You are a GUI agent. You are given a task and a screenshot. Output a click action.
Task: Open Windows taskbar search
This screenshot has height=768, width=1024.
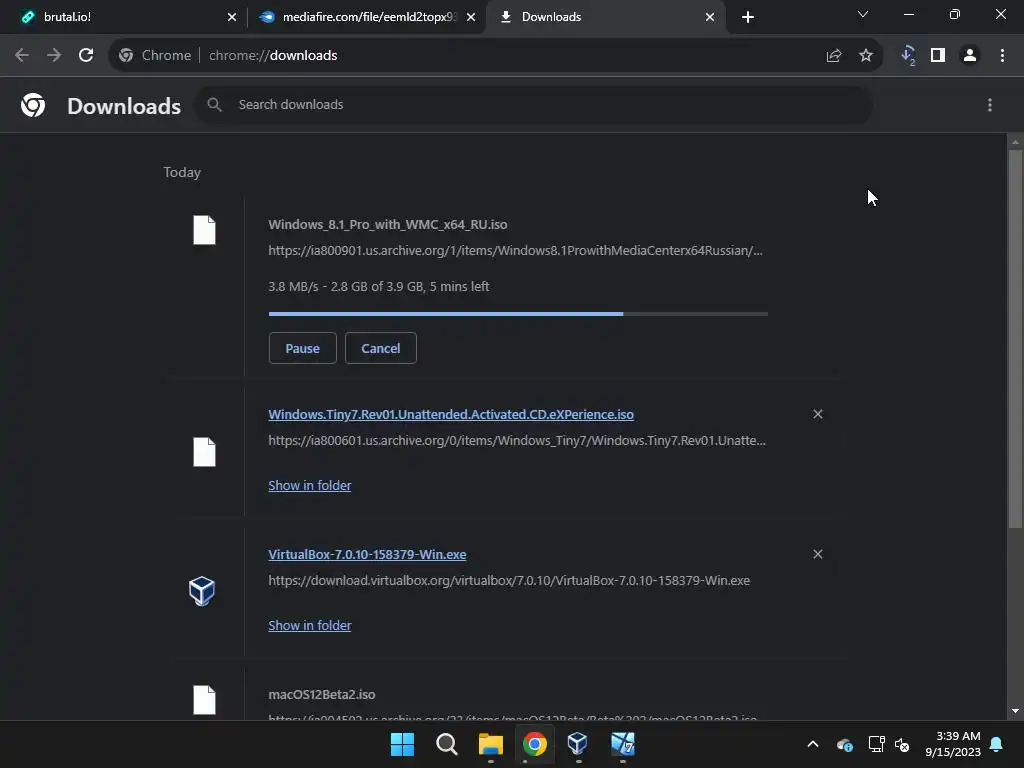coord(447,744)
